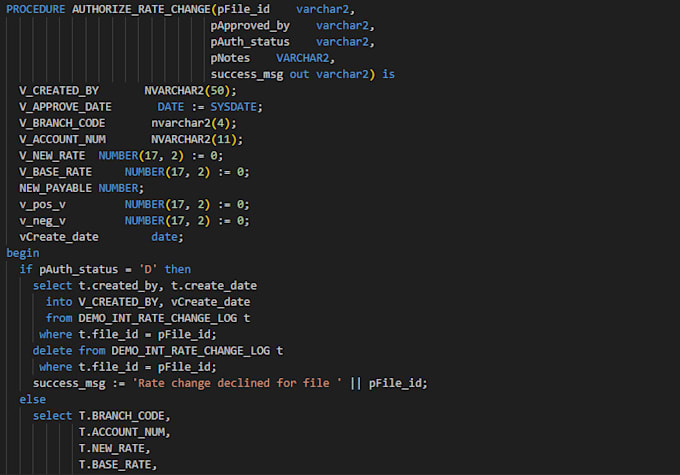Click the 'Rate change declined for file ' string

pyautogui.click(x=237, y=383)
